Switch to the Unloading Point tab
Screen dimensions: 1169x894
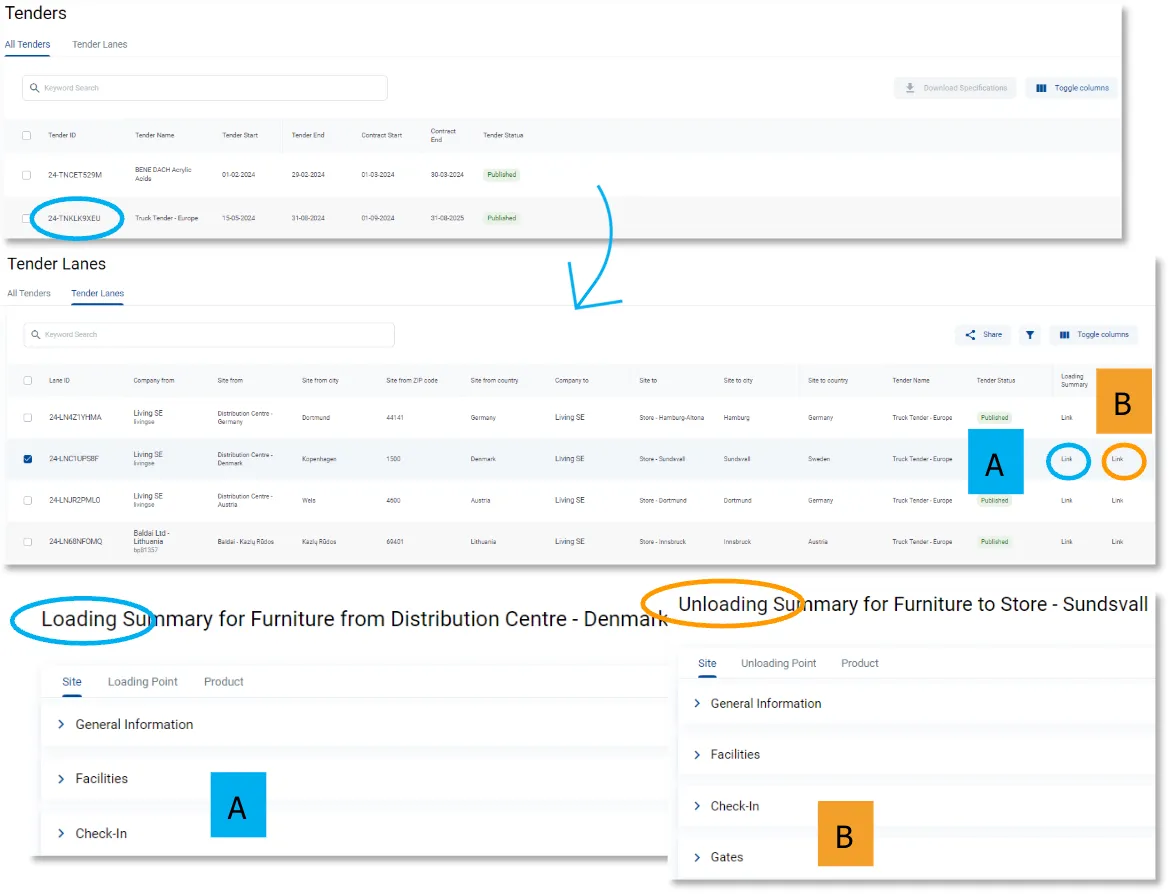point(778,663)
